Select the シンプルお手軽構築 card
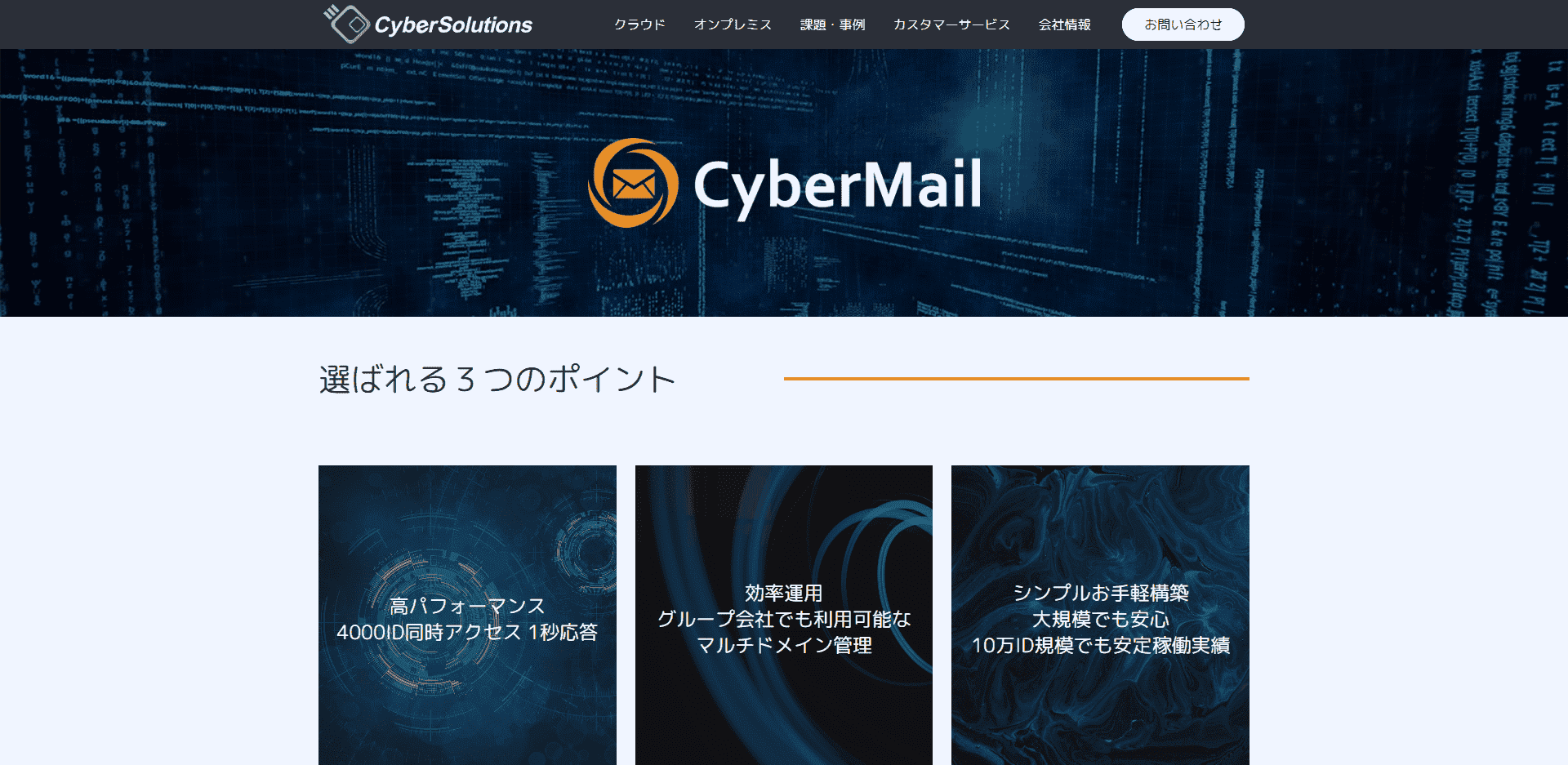Viewport: 1568px width, 765px height. 1100,615
